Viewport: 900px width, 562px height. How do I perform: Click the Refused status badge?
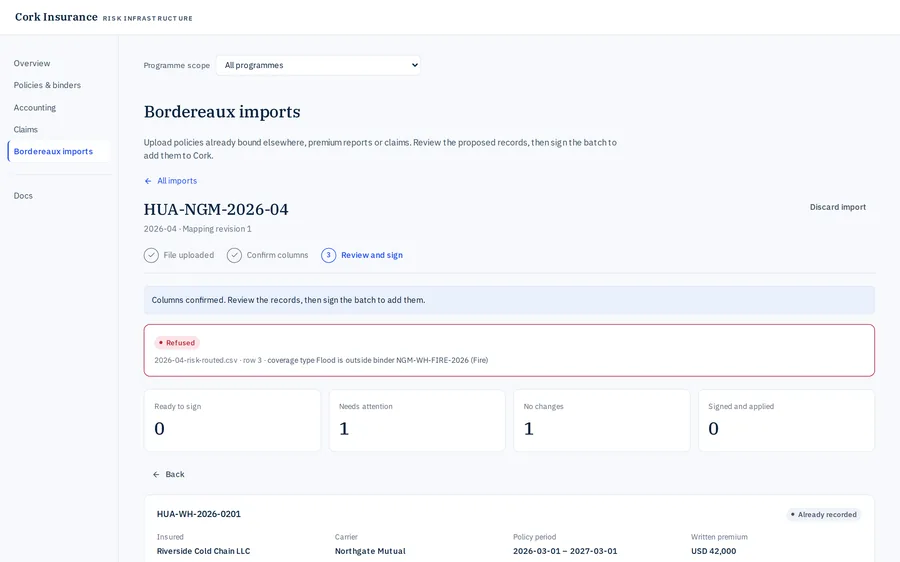177,343
